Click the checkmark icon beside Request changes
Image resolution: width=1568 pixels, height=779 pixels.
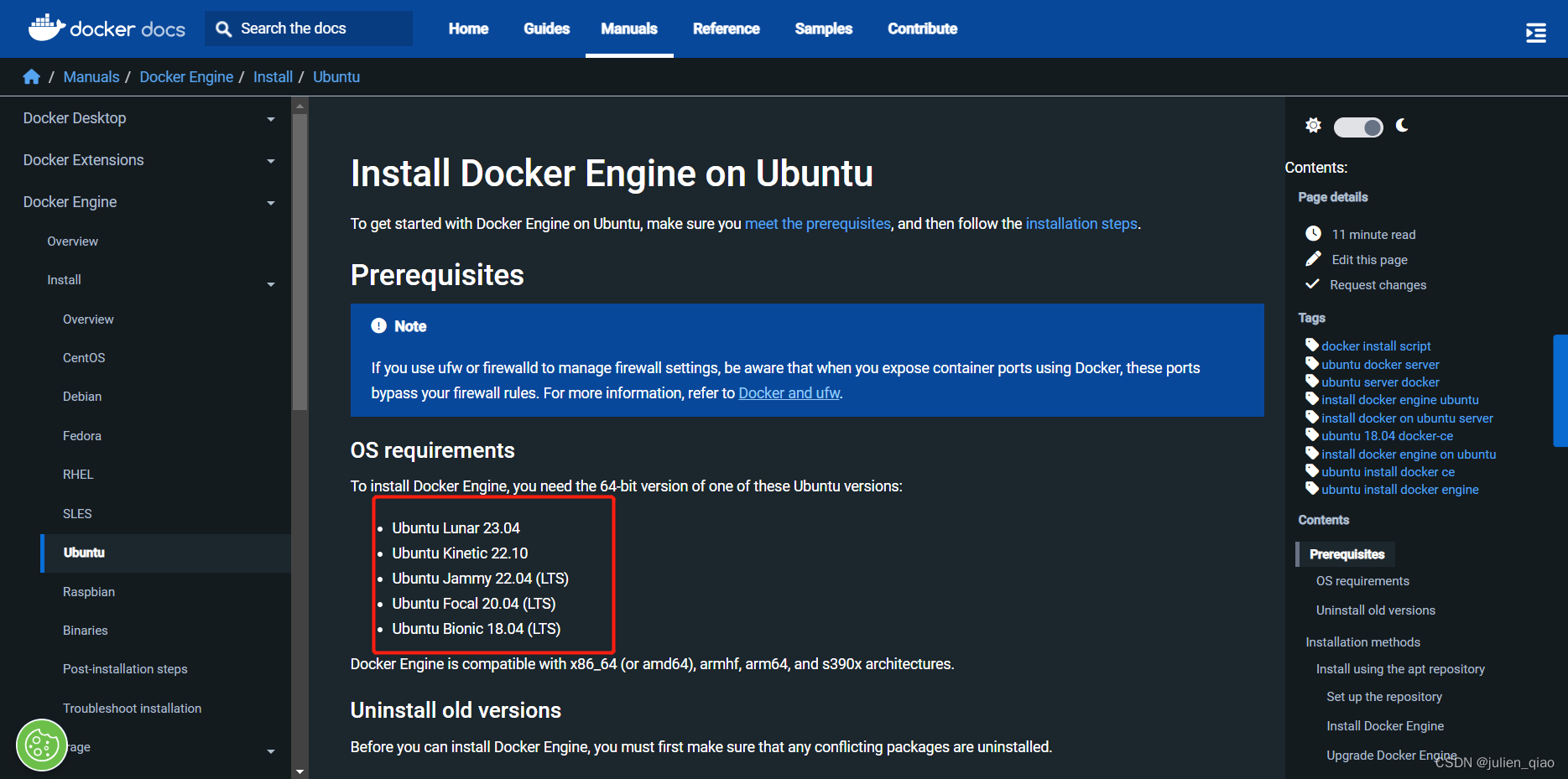point(1312,284)
